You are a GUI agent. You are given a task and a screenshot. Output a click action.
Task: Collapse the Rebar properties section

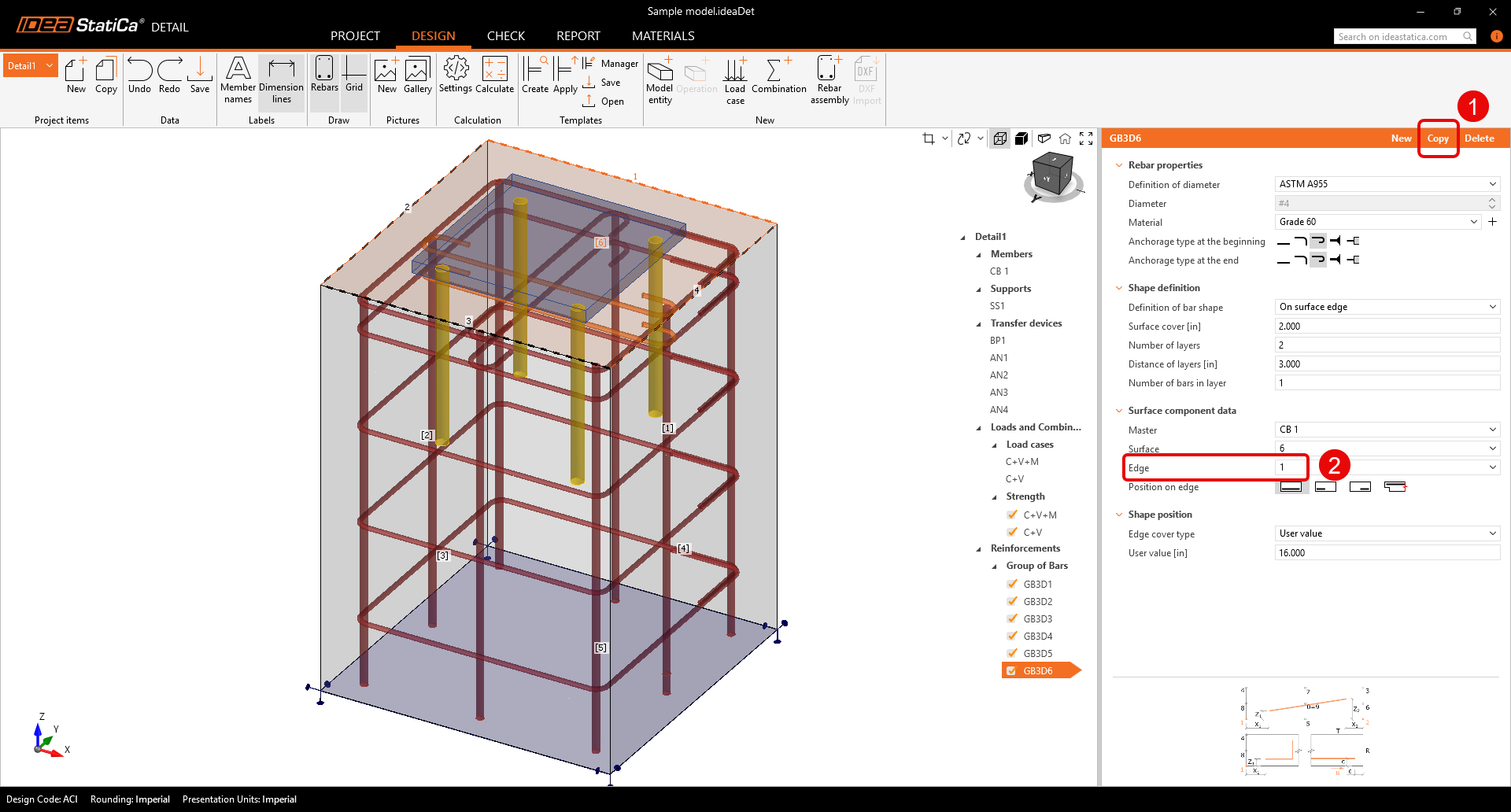point(1119,165)
